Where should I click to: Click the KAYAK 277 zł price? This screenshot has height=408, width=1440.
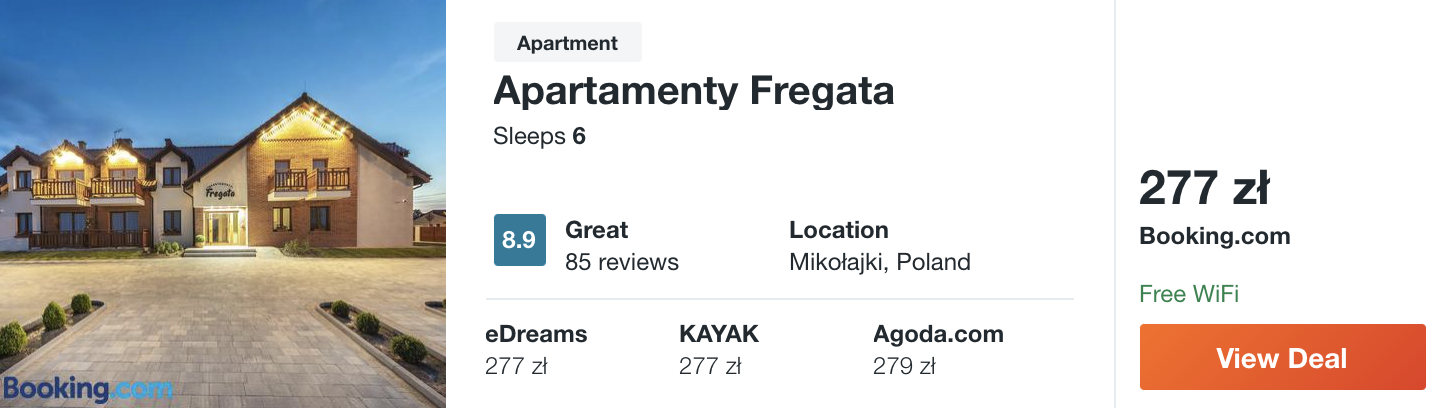[x=709, y=367]
